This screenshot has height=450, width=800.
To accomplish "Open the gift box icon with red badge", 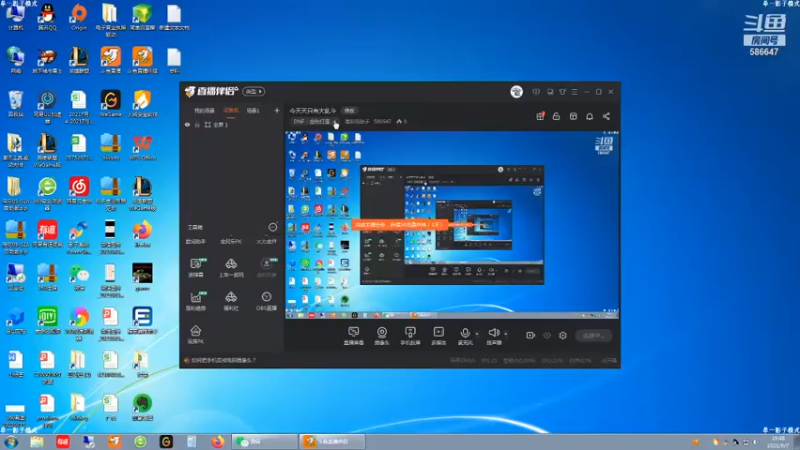I will pos(540,116).
